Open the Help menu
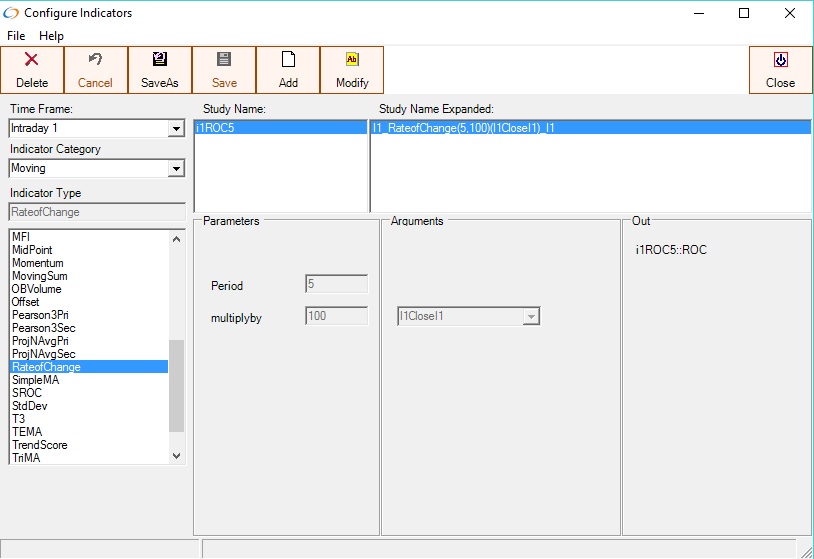 click(x=51, y=36)
